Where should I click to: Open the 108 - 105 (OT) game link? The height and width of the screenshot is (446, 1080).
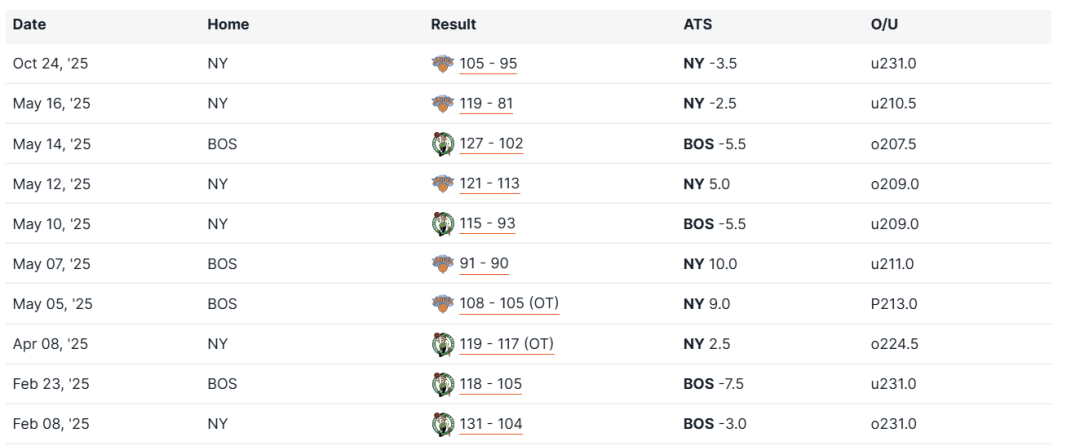point(508,304)
